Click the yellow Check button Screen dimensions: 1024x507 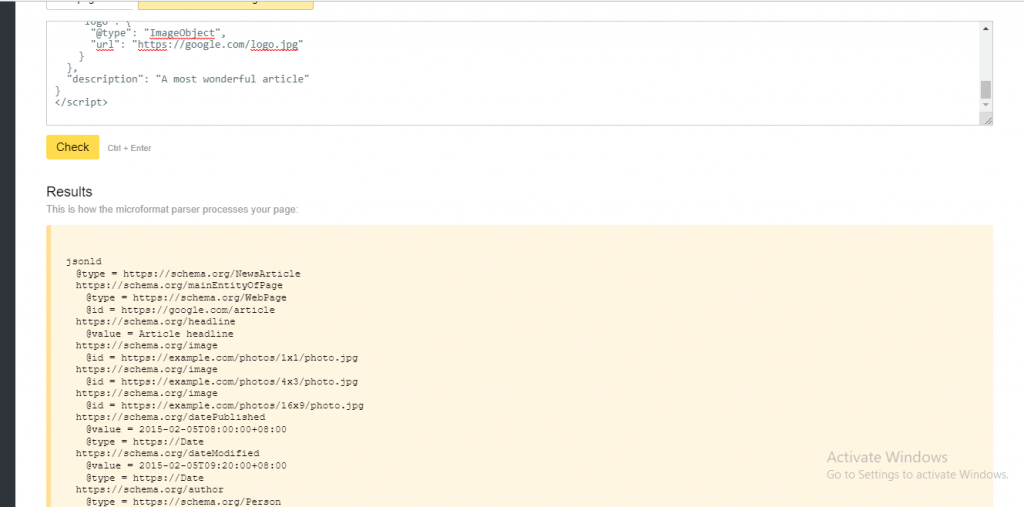pos(72,147)
